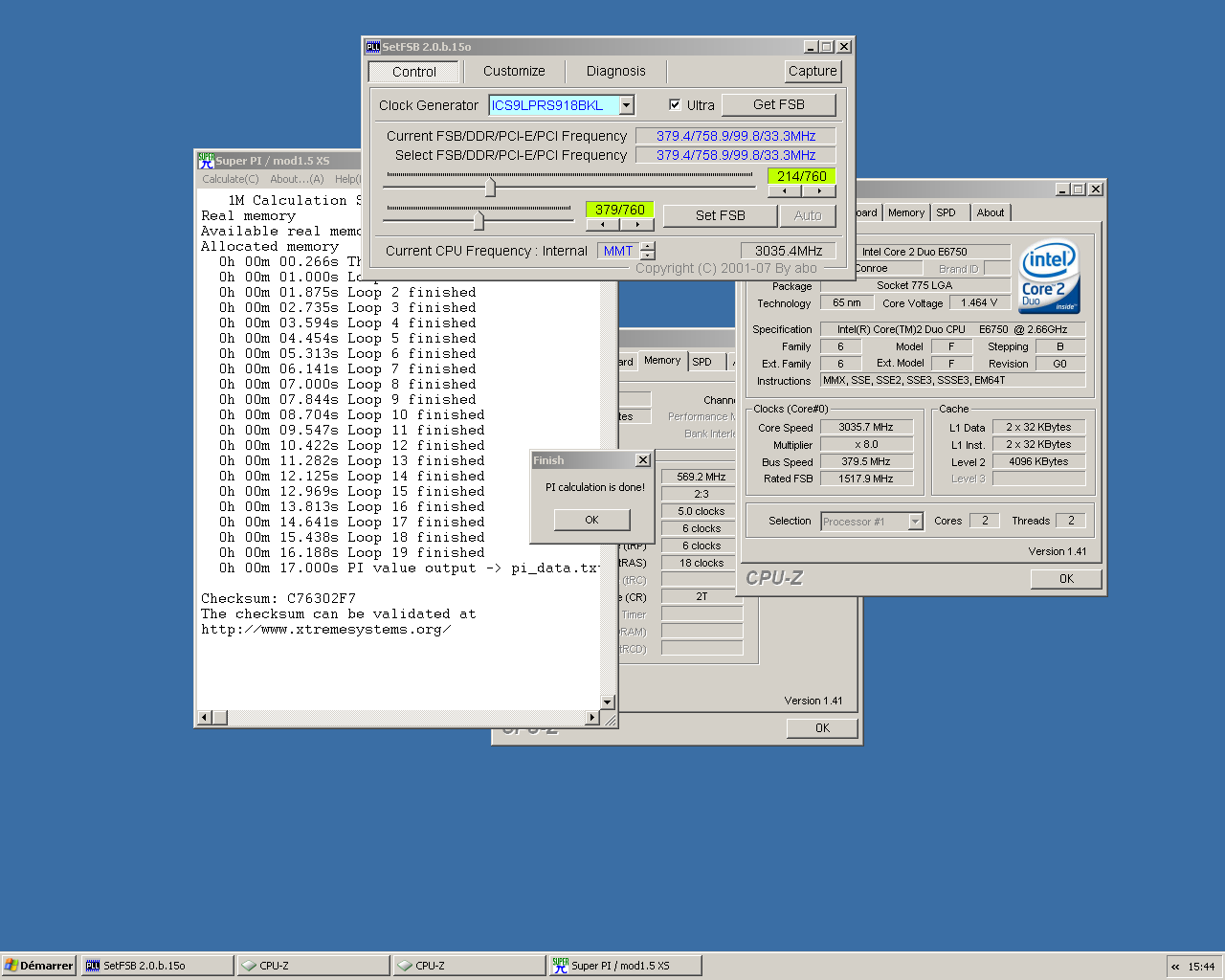This screenshot has height=980, width=1225.
Task: Click the 3035.4MHz CPU frequency box
Action: tap(789, 251)
